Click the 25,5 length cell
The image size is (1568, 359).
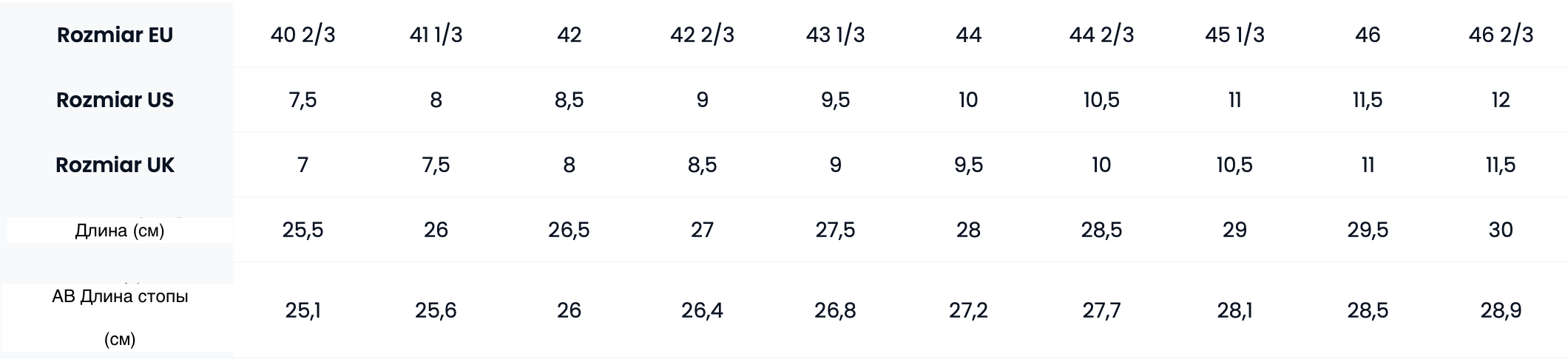[303, 230]
